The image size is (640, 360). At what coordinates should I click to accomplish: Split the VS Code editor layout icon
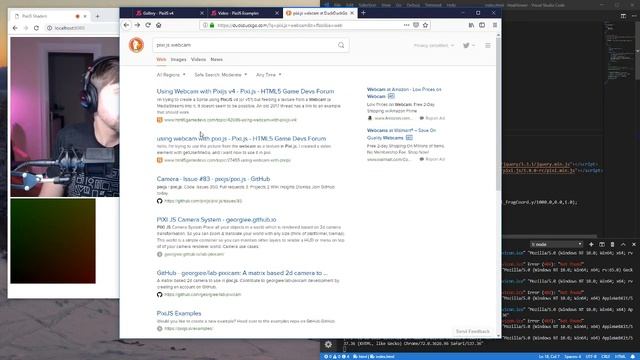(623, 16)
